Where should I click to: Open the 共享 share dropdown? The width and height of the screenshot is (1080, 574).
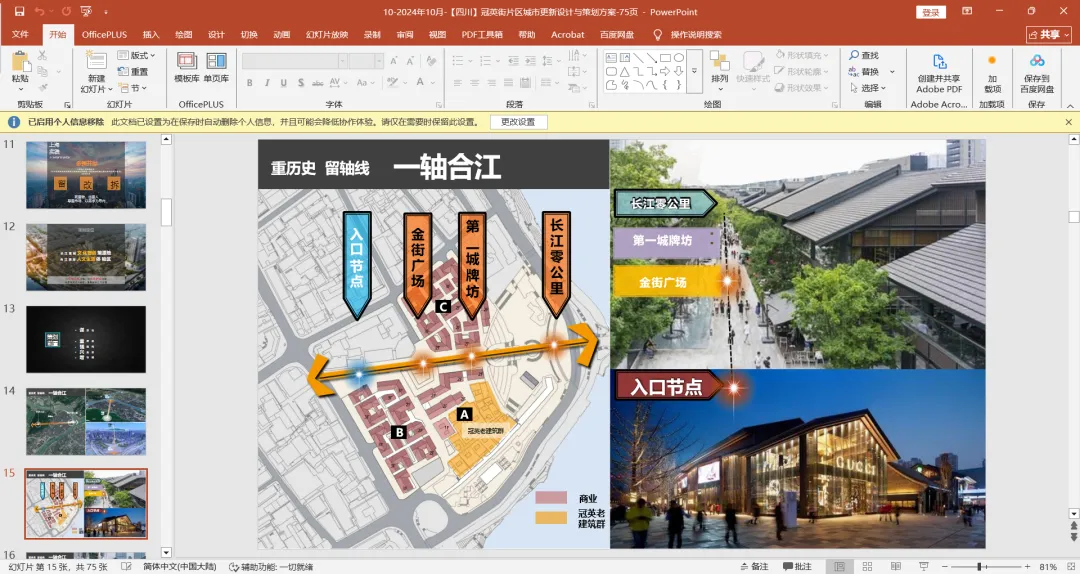tap(1049, 34)
